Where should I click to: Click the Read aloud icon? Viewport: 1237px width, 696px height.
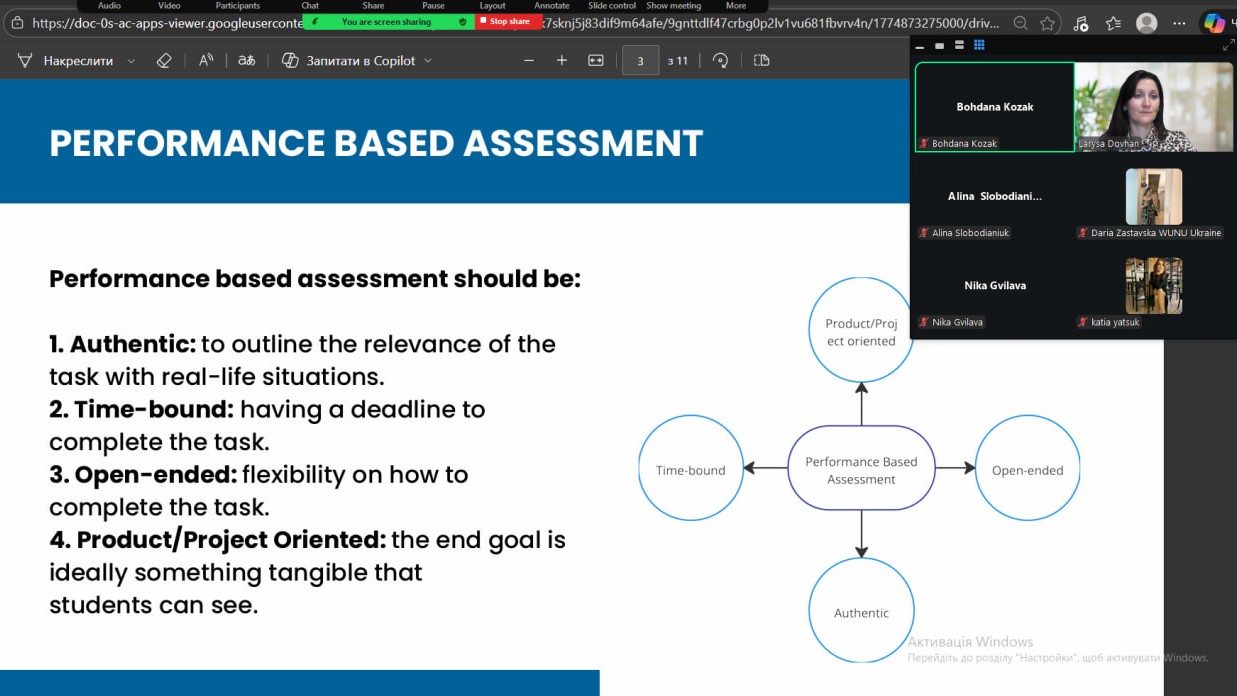pyautogui.click(x=206, y=60)
